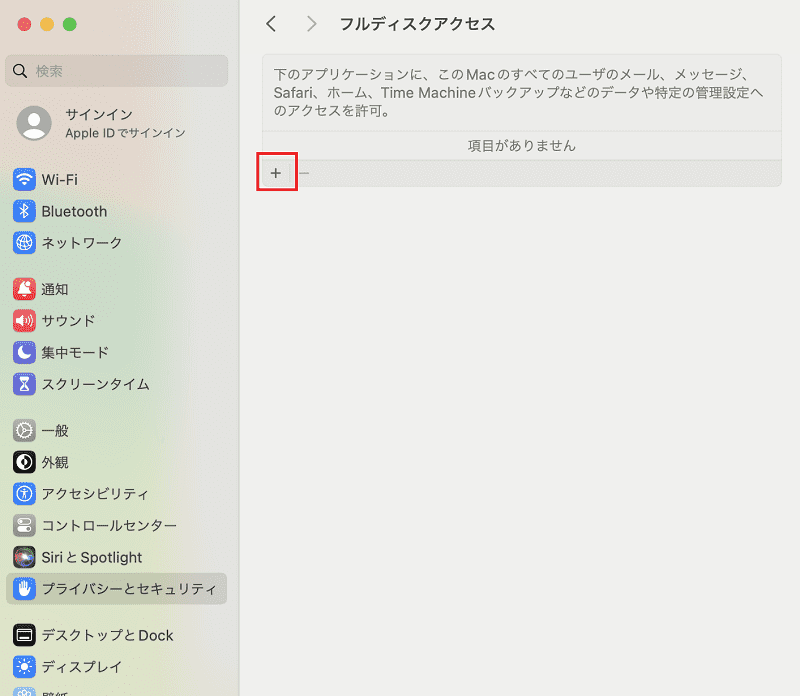Click the 一般 gear icon
Viewport: 800px width, 696px height.
[24, 431]
